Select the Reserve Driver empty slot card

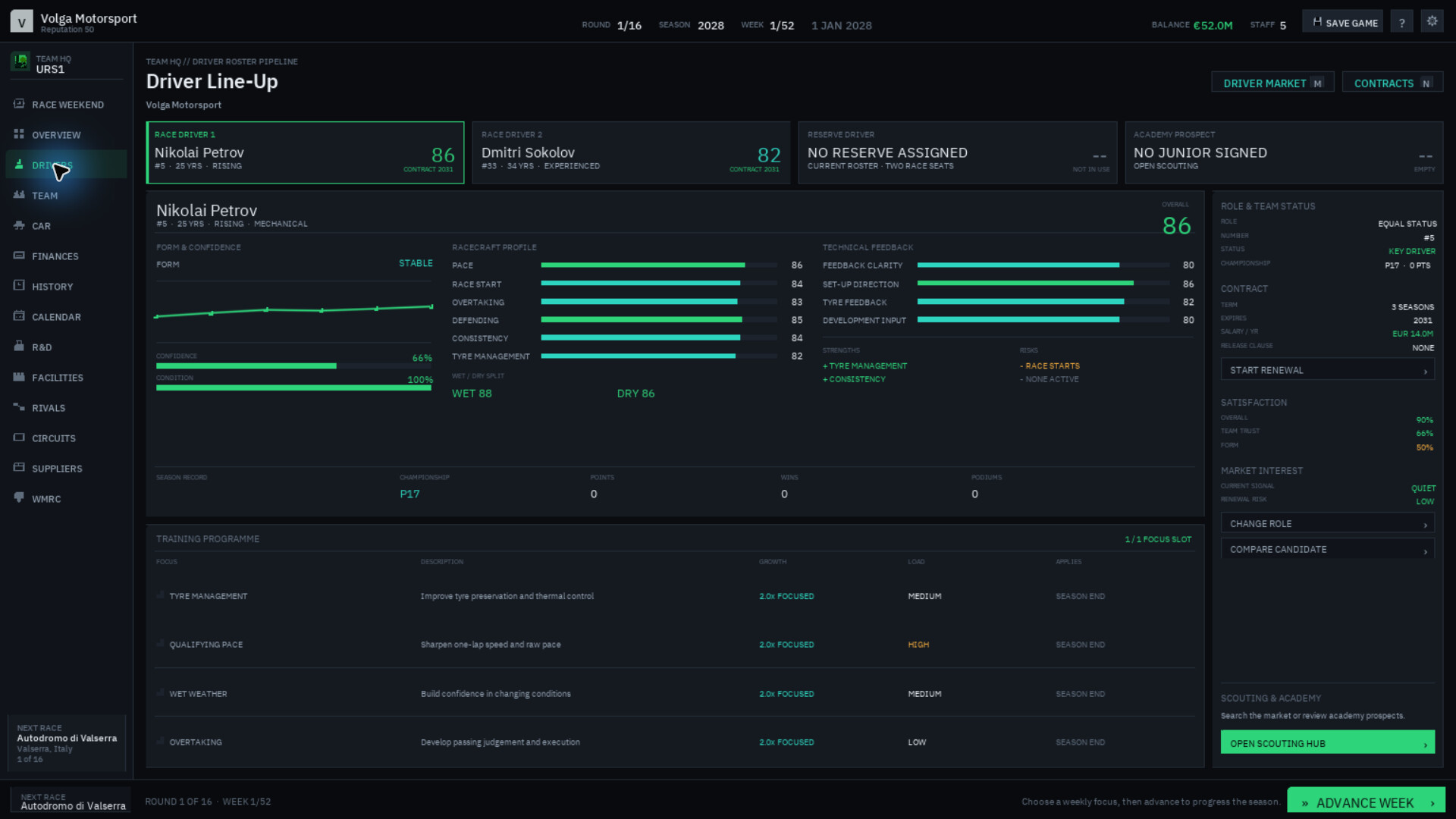tap(957, 152)
